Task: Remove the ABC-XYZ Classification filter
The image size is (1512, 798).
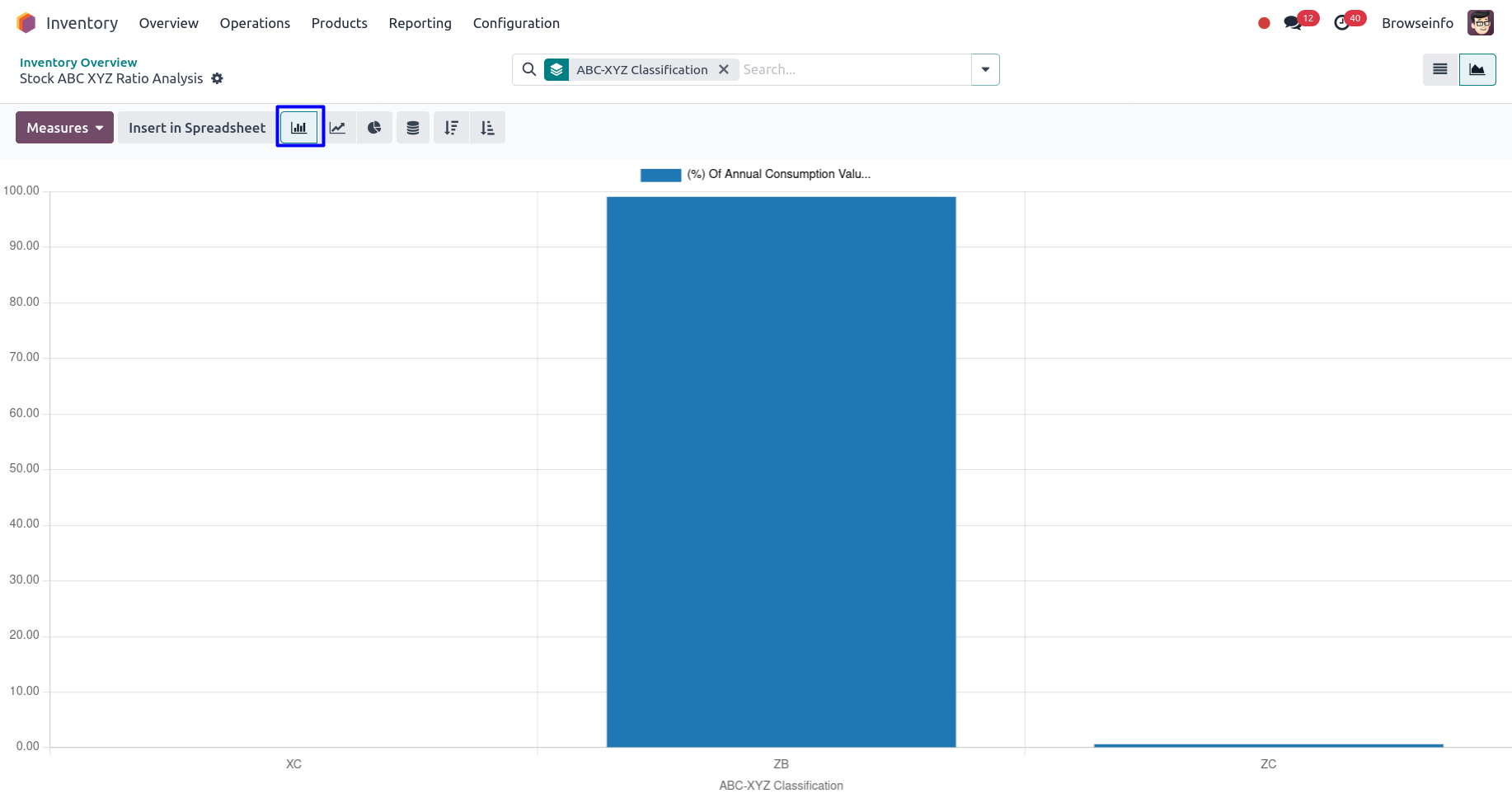Action: pos(723,70)
